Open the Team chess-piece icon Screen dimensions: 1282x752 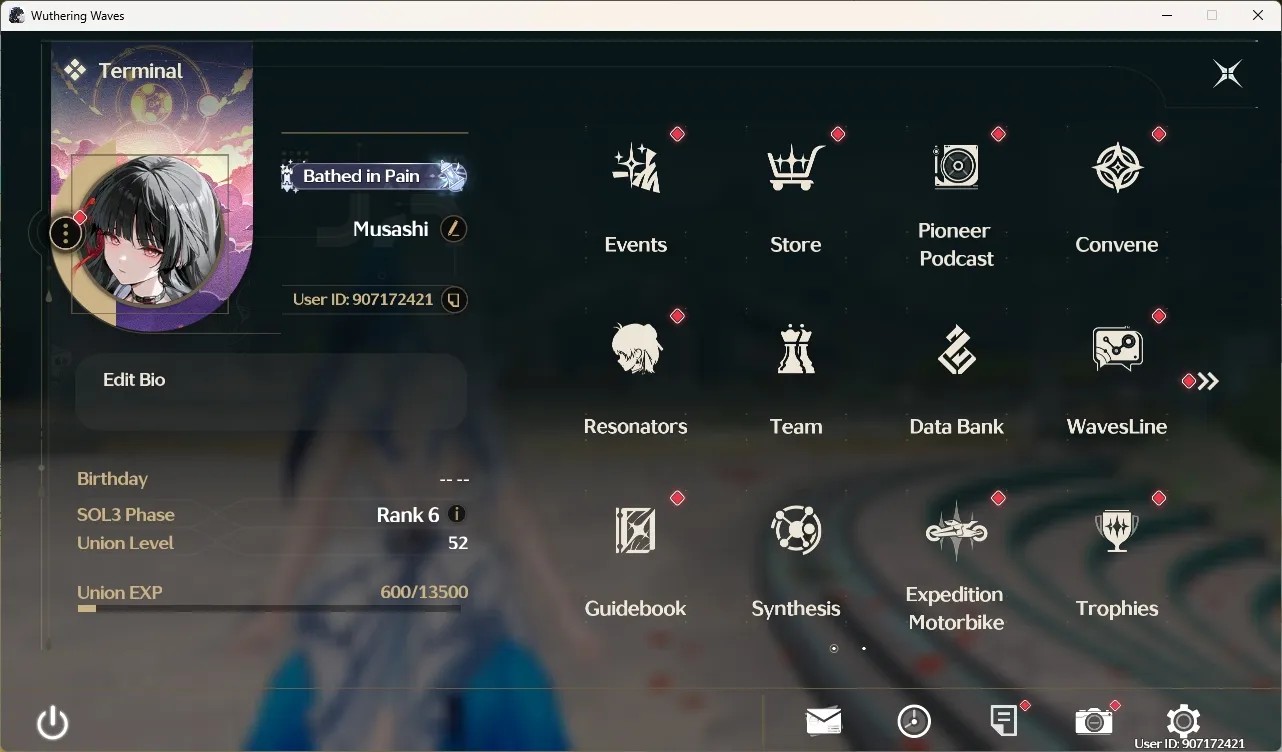click(796, 349)
